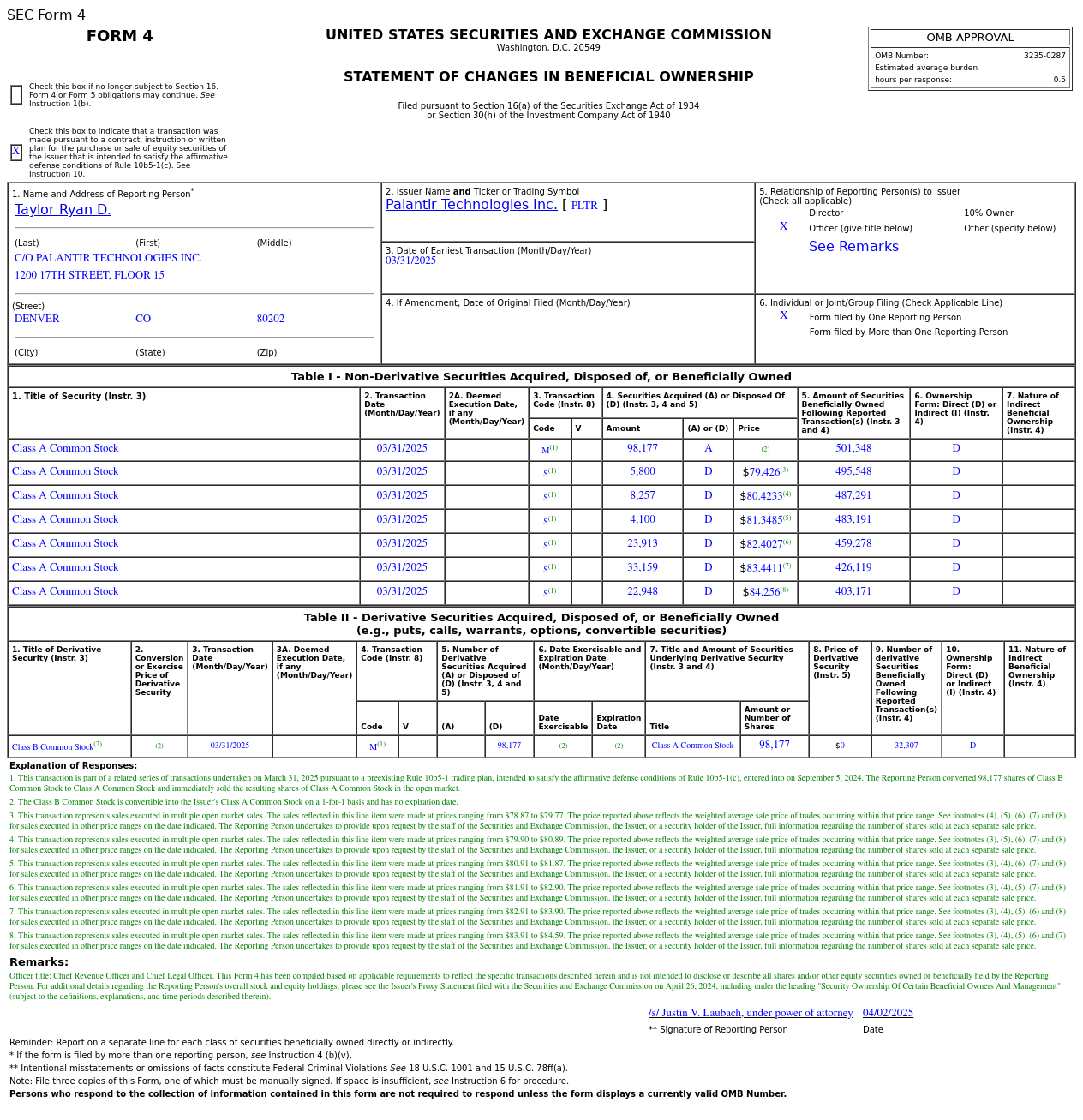Click the beneficially owned amount 426,119
This screenshot has width=1083, height=1120.
(853, 567)
